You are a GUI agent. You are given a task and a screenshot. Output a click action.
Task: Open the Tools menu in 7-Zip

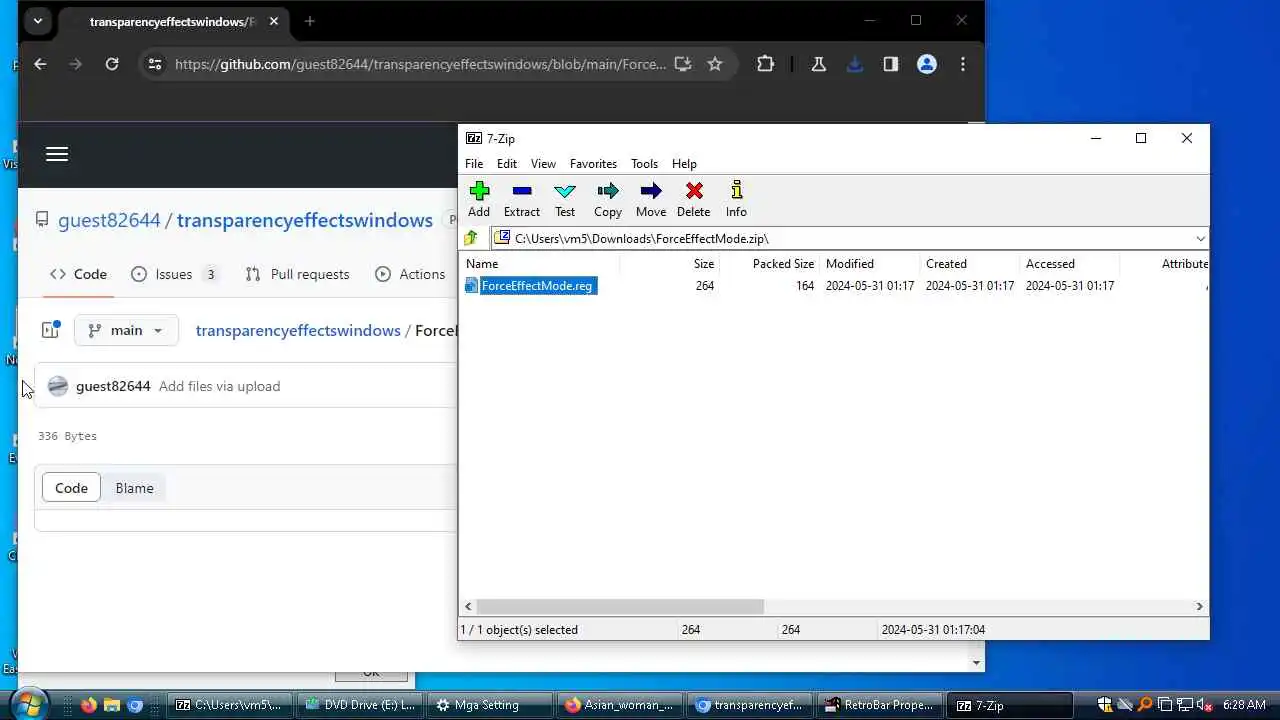644,164
